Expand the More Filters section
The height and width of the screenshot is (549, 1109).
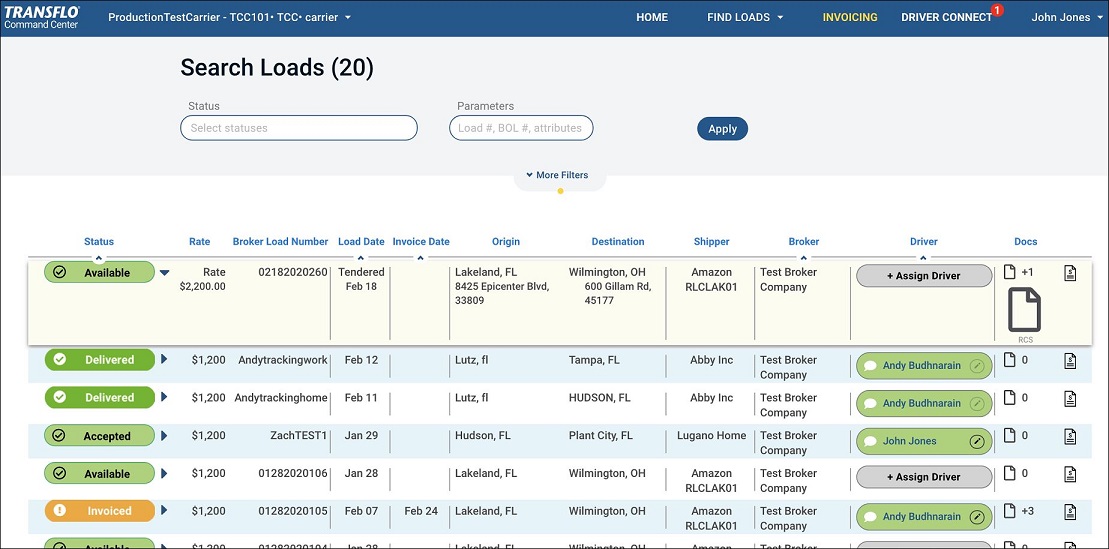(558, 175)
